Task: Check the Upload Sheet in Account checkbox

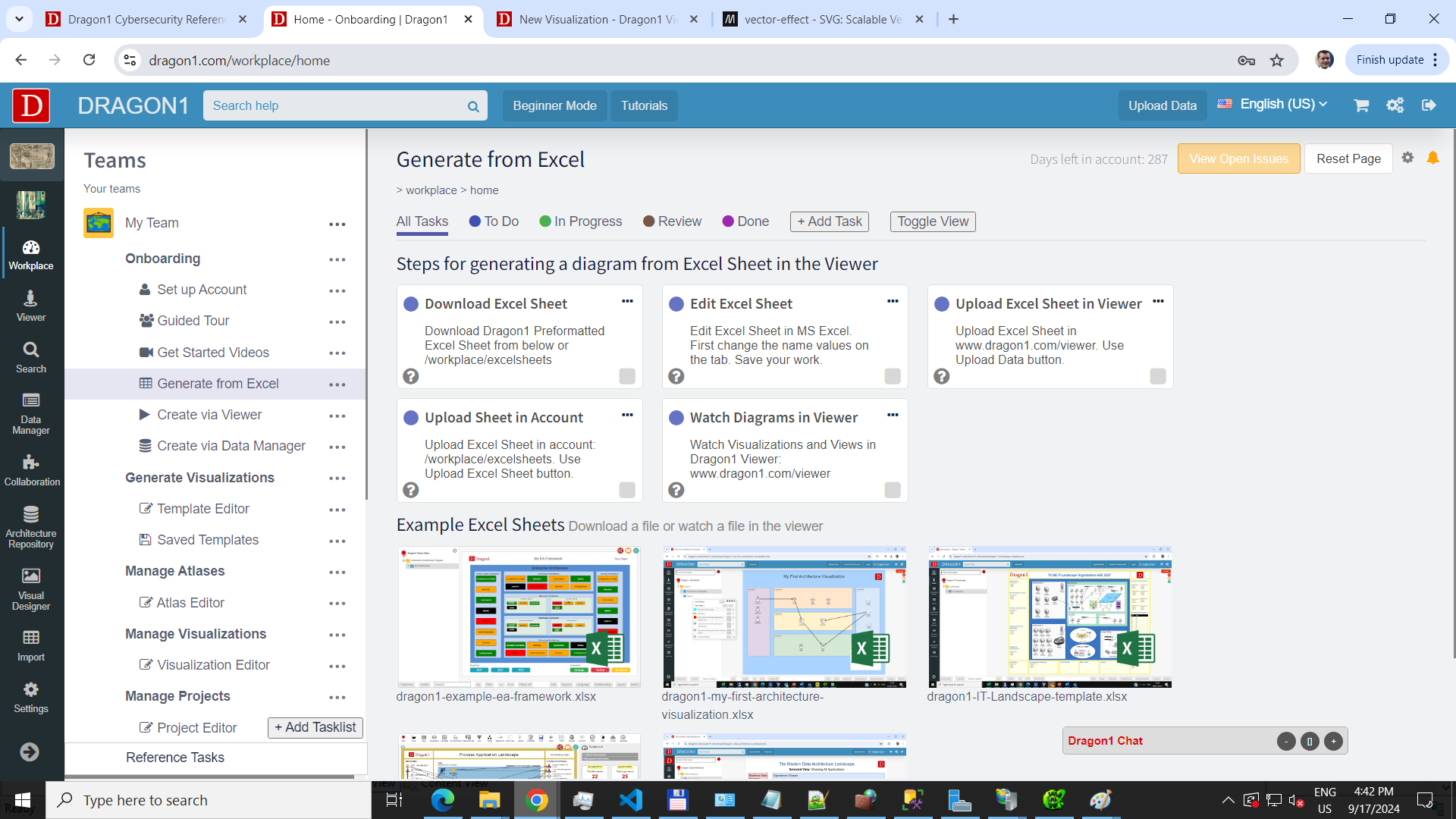Action: point(627,490)
